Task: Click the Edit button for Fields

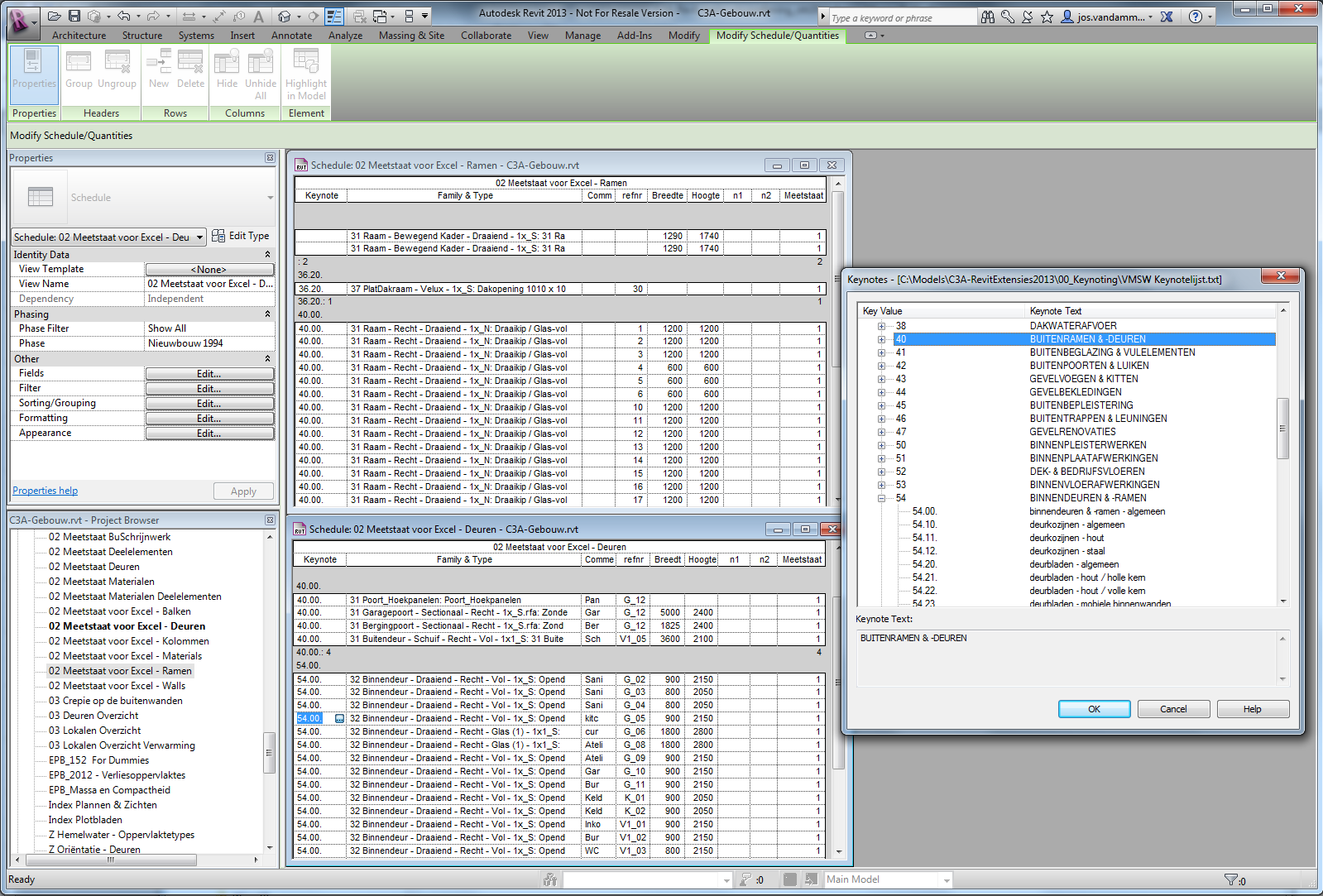Action: pyautogui.click(x=209, y=374)
